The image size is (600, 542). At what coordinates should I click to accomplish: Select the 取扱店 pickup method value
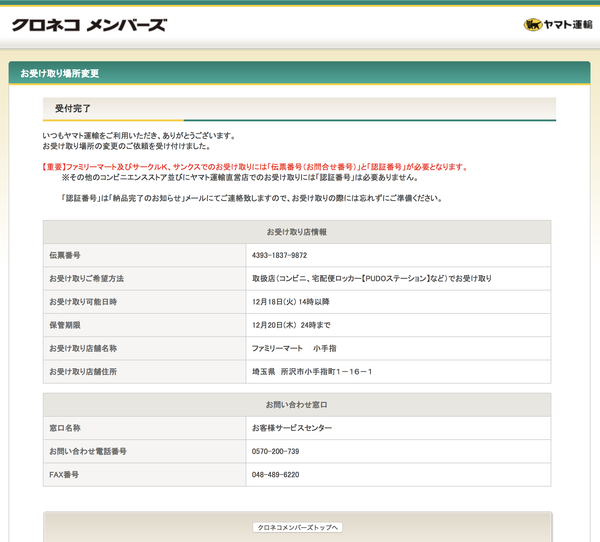[372, 279]
